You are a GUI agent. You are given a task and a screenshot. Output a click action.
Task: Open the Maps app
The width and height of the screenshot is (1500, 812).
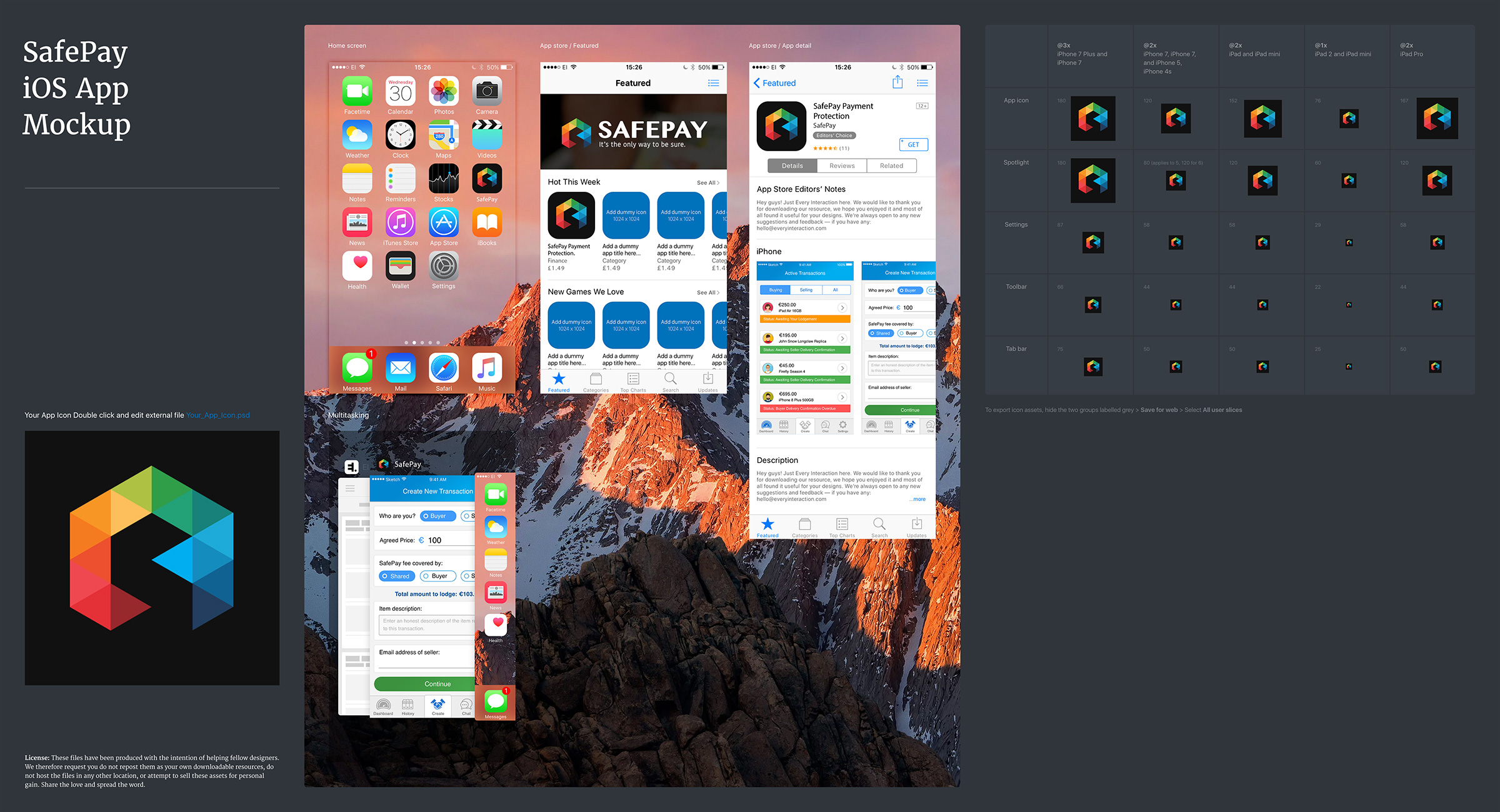coord(444,135)
